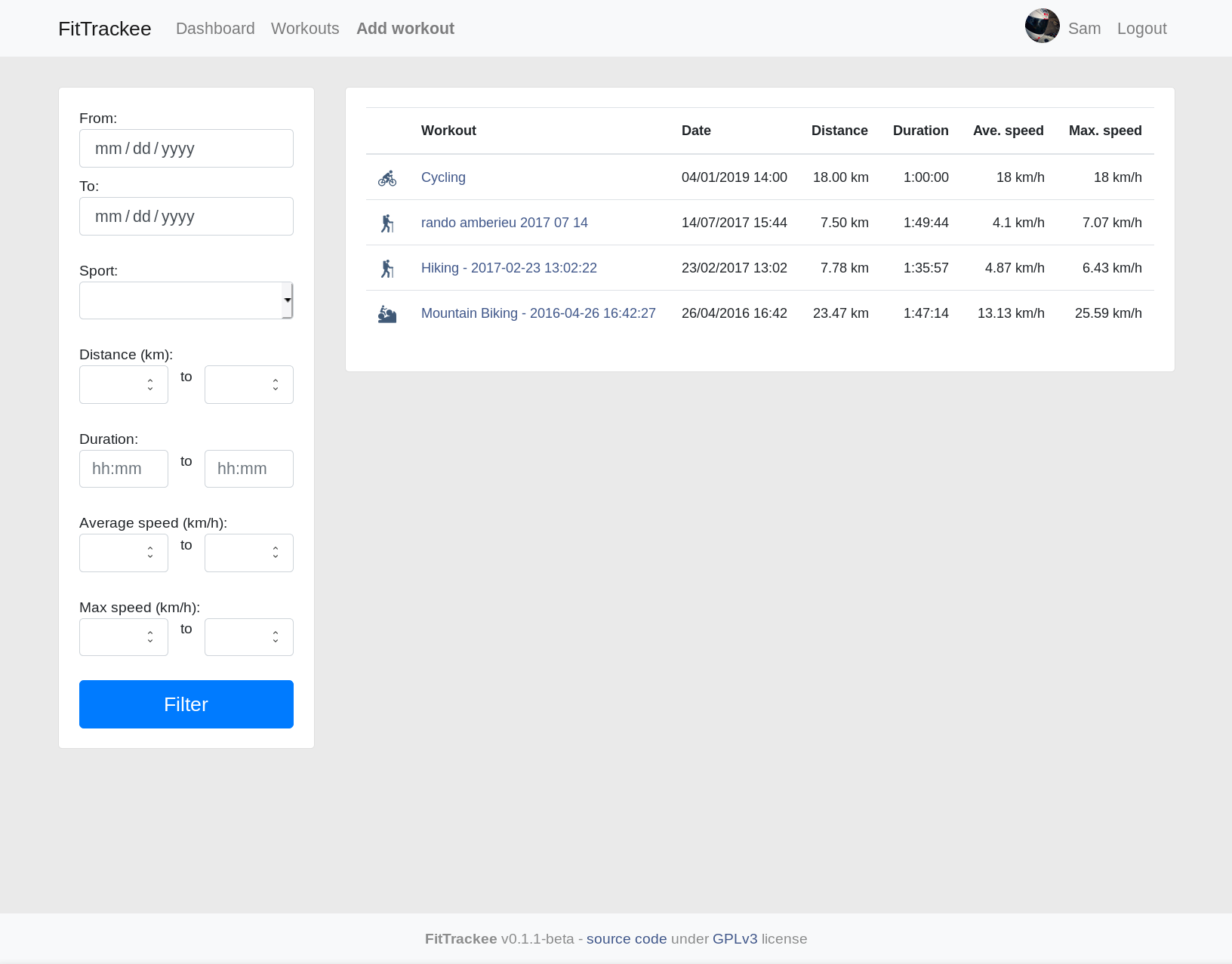Click the Date column header
The image size is (1232, 964).
pos(696,131)
